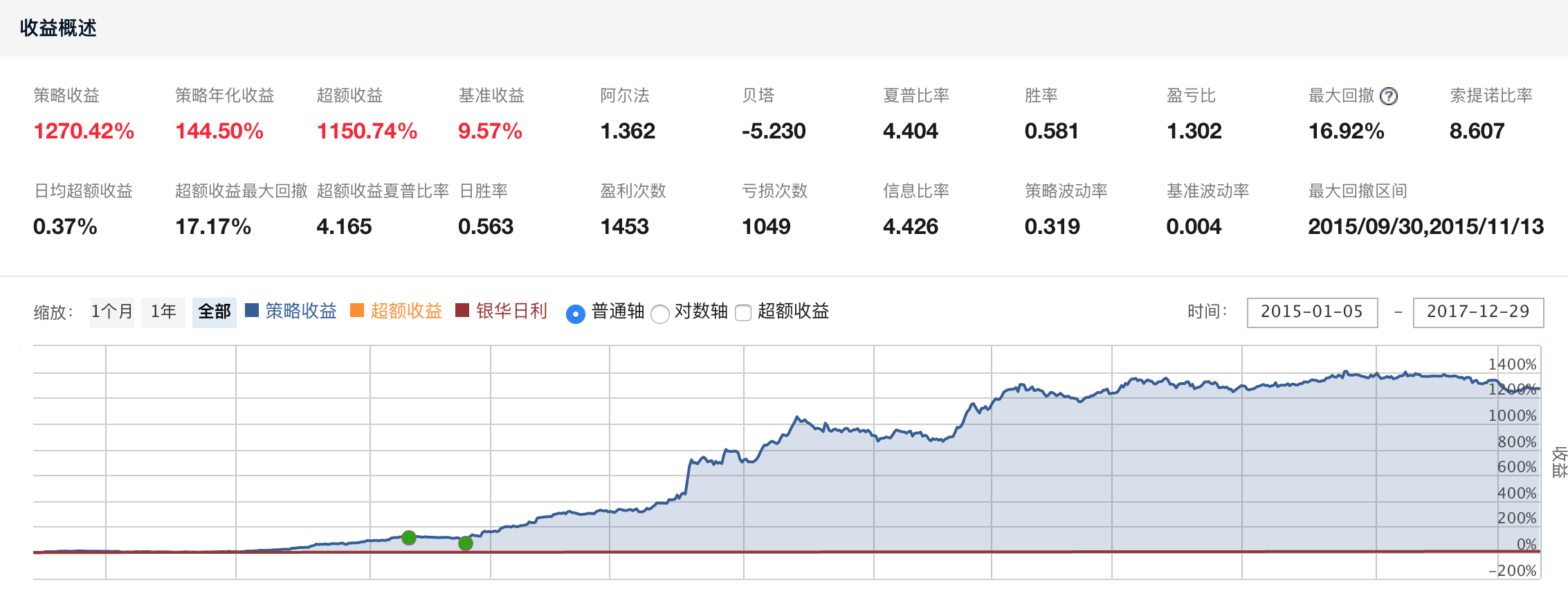This screenshot has height=605, width=1568.
Task: Zoom chart to 1年
Action: pyautogui.click(x=163, y=312)
